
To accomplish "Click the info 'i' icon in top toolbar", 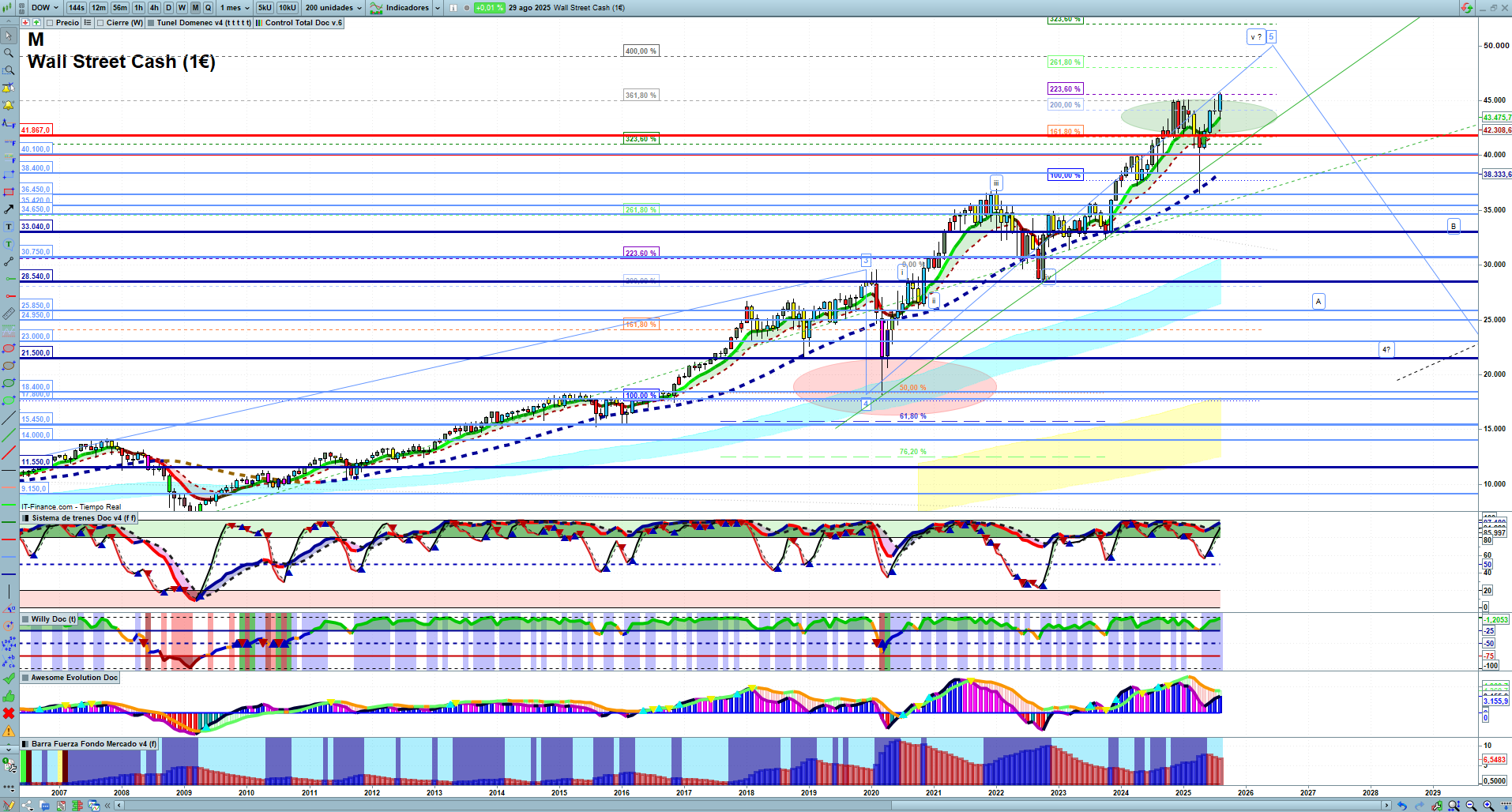I will coord(453,8).
